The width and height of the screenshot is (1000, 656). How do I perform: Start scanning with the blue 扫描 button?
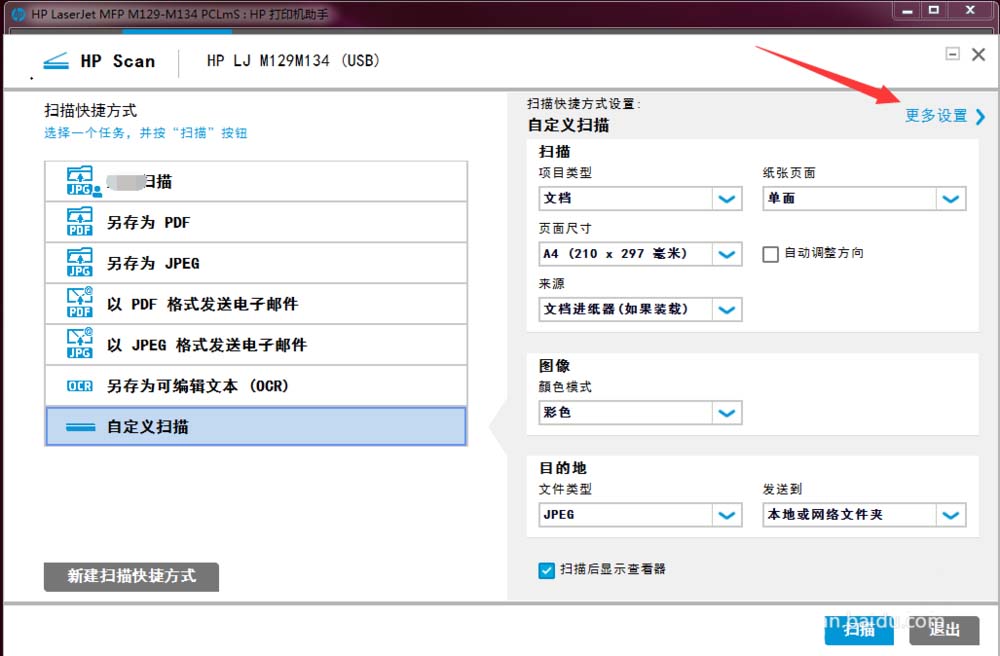pos(858,630)
